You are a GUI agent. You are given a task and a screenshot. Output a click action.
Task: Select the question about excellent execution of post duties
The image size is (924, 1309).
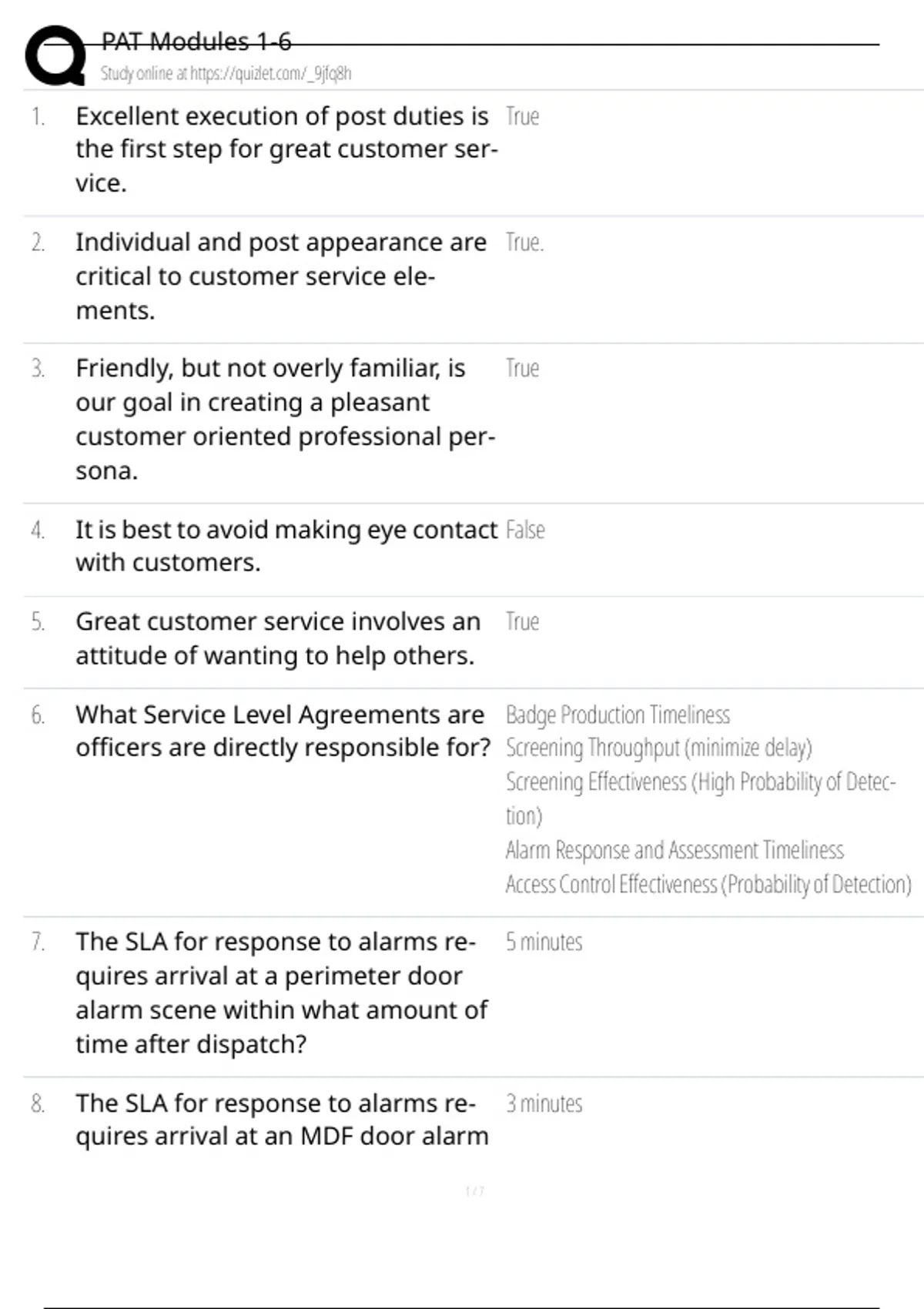click(285, 149)
